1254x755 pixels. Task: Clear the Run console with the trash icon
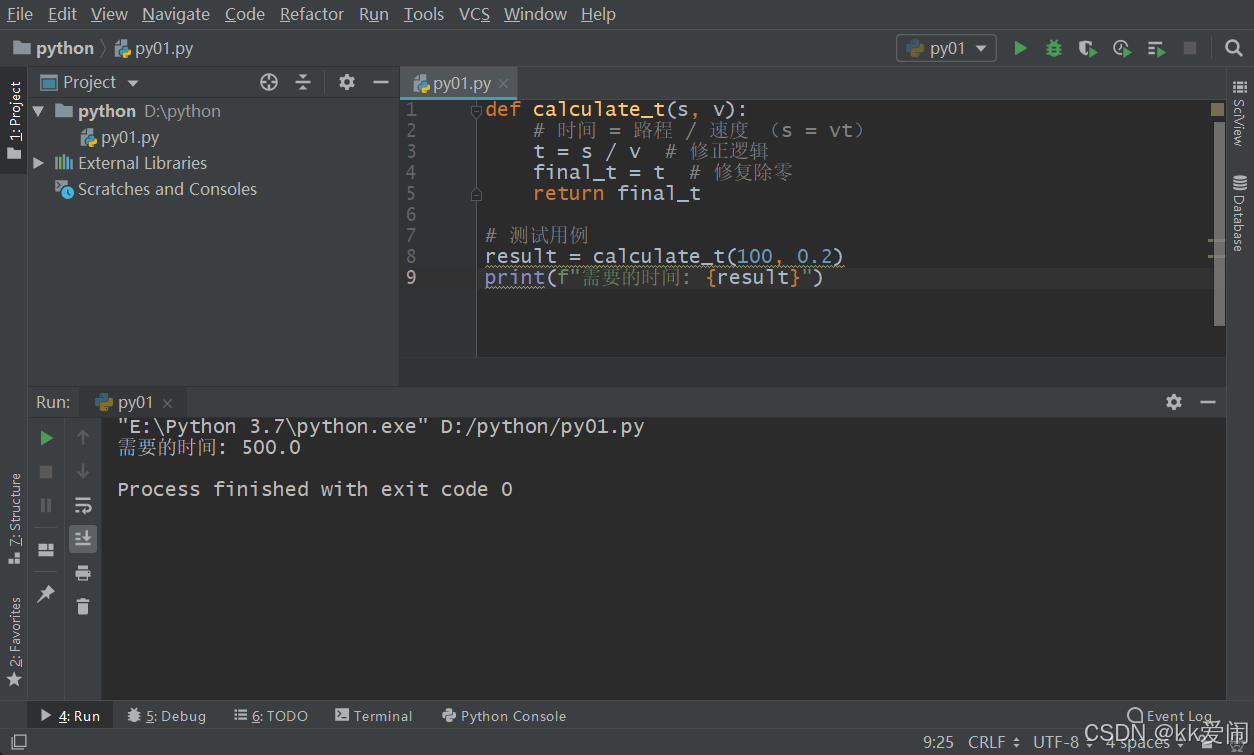[x=83, y=605]
